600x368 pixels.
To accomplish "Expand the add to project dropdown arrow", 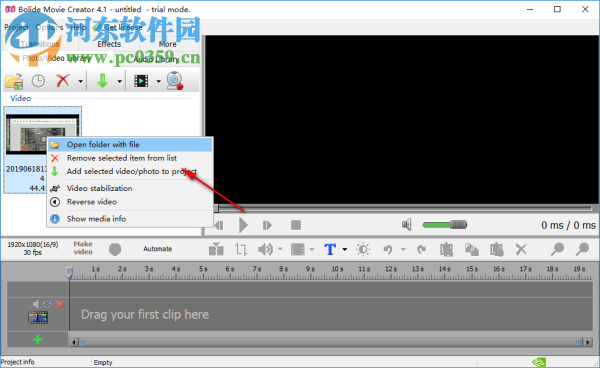I will [x=119, y=81].
